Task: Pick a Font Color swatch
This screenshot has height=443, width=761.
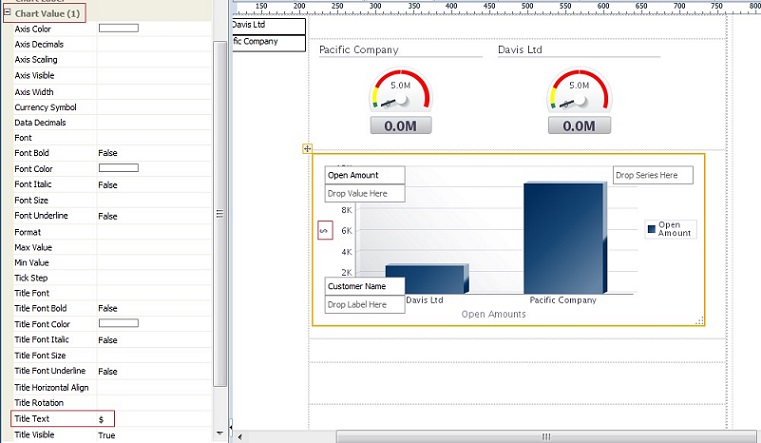Action: point(118,168)
